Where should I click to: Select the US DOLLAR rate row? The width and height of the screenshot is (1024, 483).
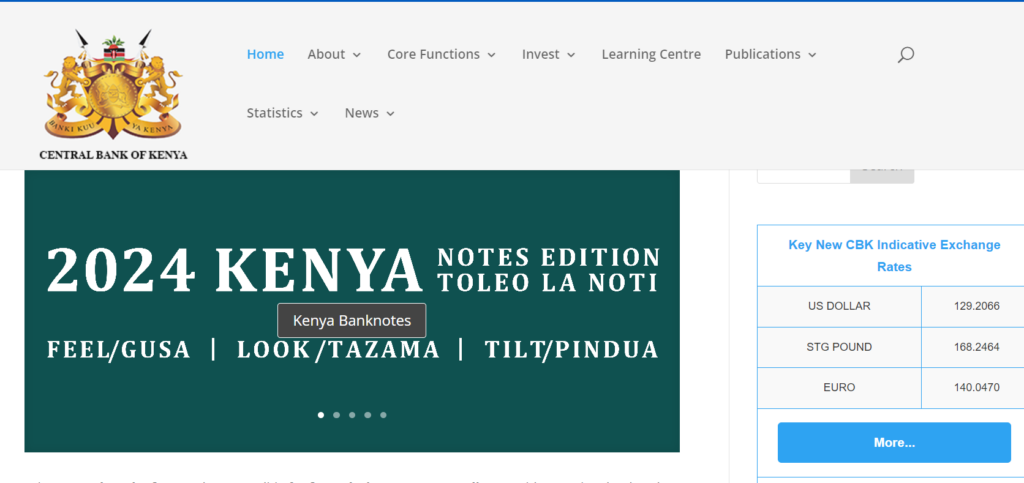[840, 306]
